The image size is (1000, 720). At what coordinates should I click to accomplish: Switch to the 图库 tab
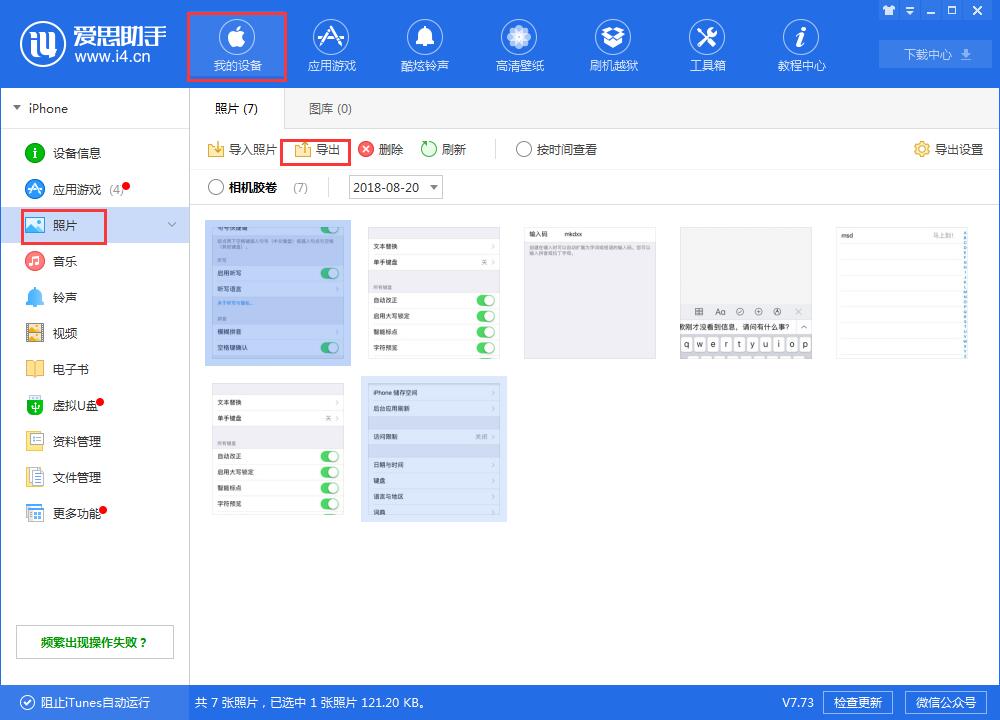click(x=328, y=108)
